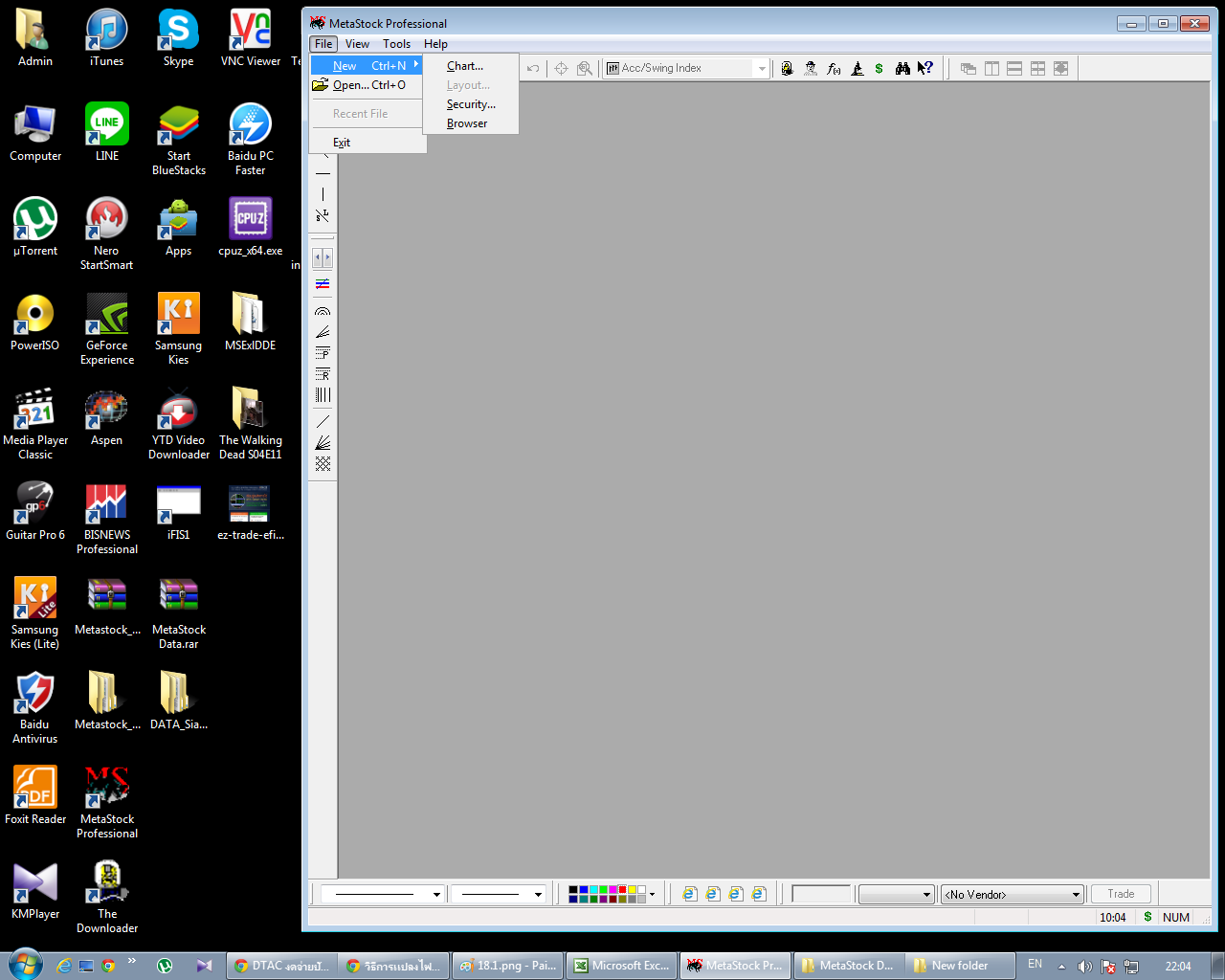Image resolution: width=1225 pixels, height=980 pixels.
Task: Click the green dollar sign toolbar icon
Action: pyautogui.click(x=880, y=68)
